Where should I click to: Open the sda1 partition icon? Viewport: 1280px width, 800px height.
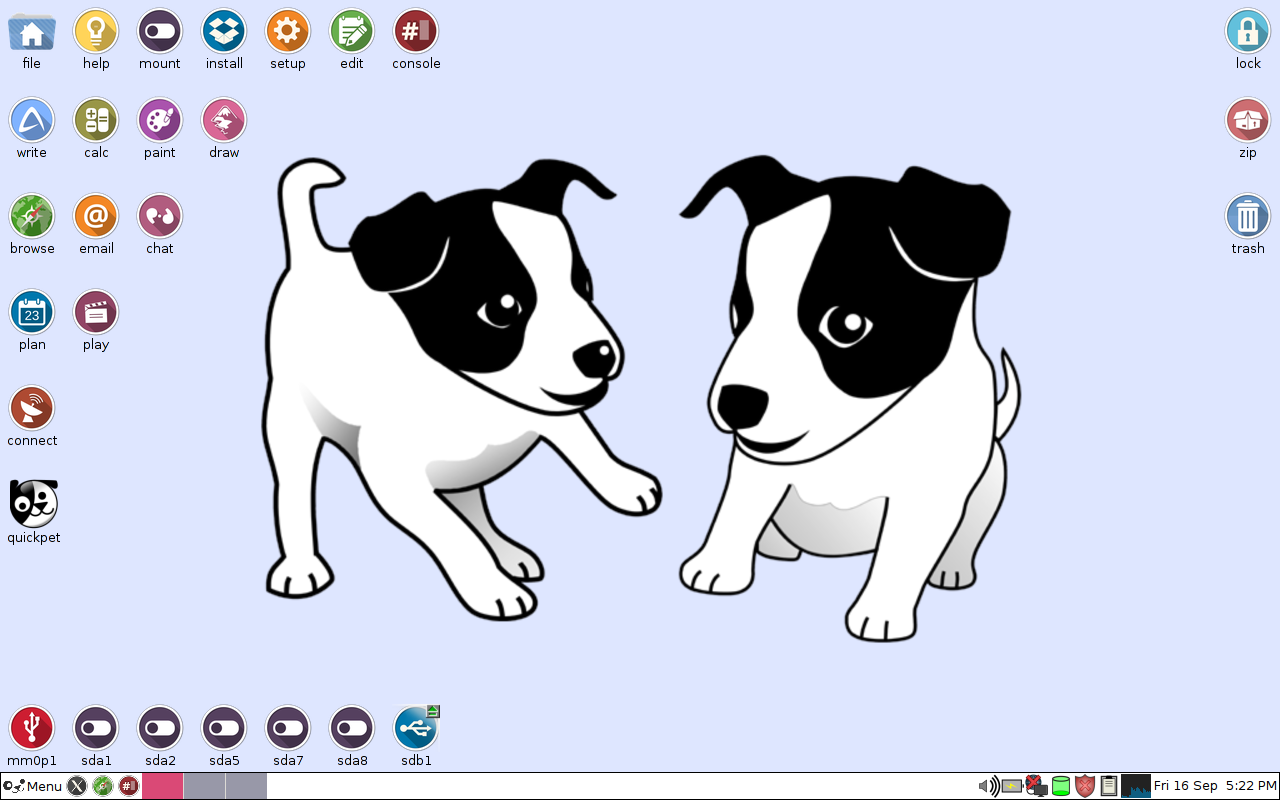pos(96,729)
